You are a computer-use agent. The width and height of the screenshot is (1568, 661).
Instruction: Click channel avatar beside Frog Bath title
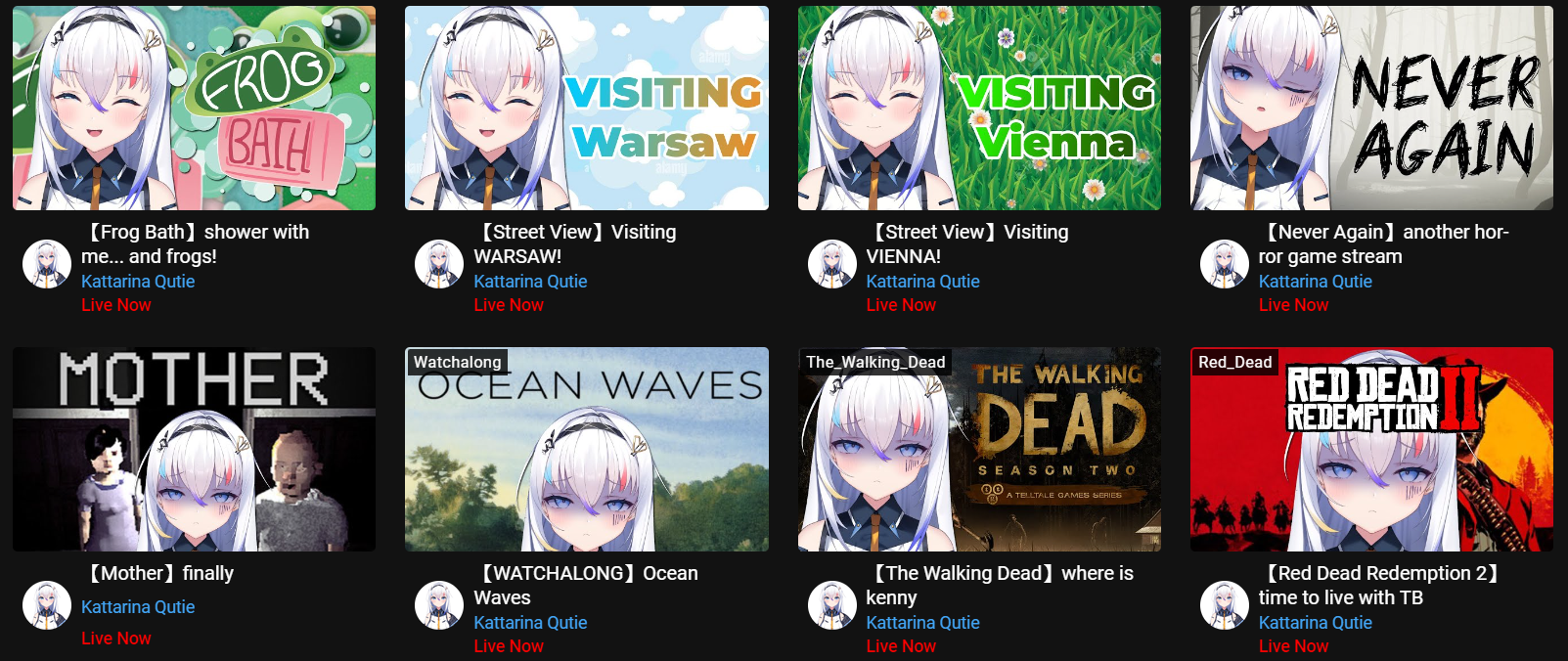47,264
